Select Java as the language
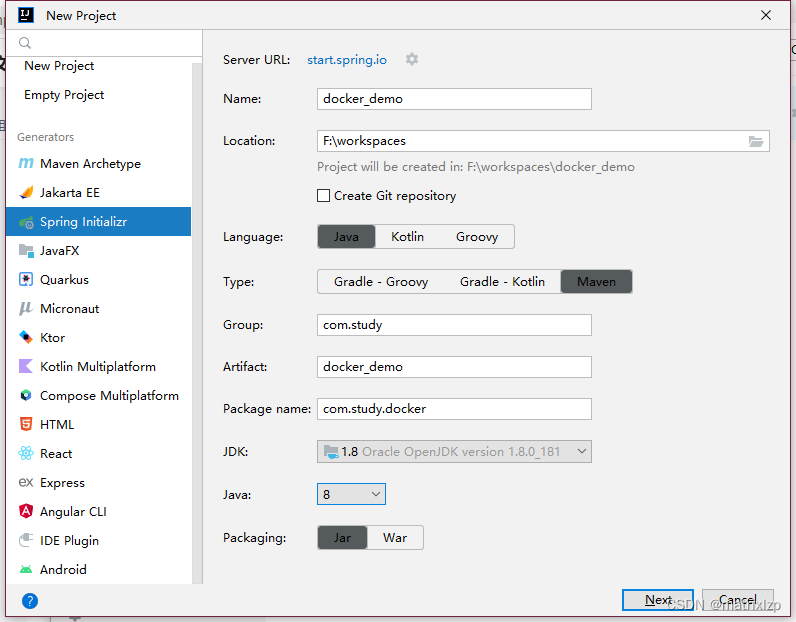 coord(346,237)
